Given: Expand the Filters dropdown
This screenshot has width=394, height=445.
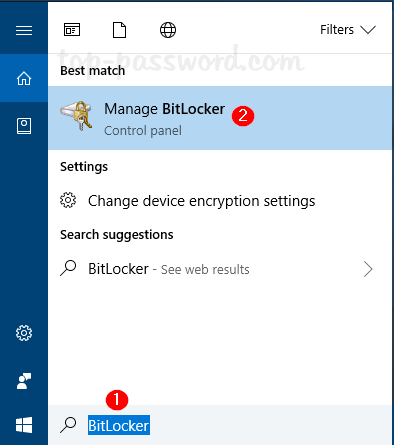Looking at the screenshot, I should 348,30.
